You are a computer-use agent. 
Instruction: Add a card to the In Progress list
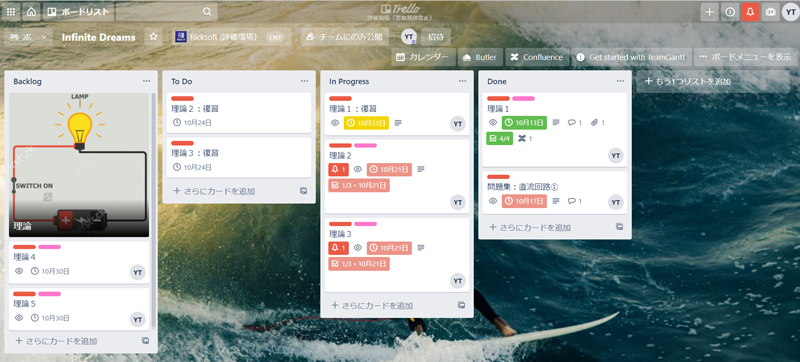372,305
